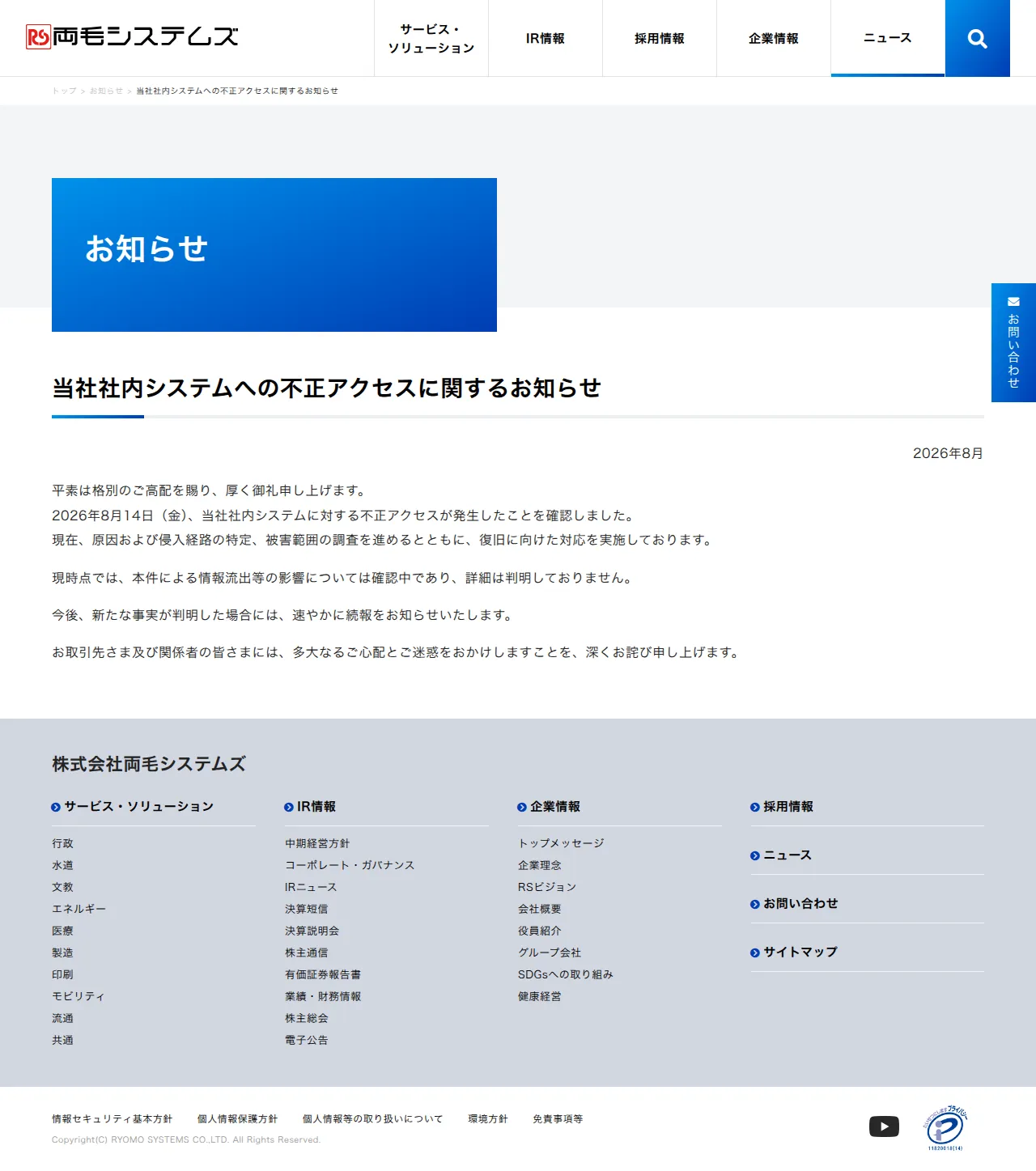This screenshot has width=1036, height=1171.
Task: Open 企業情報 in the top navigation
Action: (774, 38)
